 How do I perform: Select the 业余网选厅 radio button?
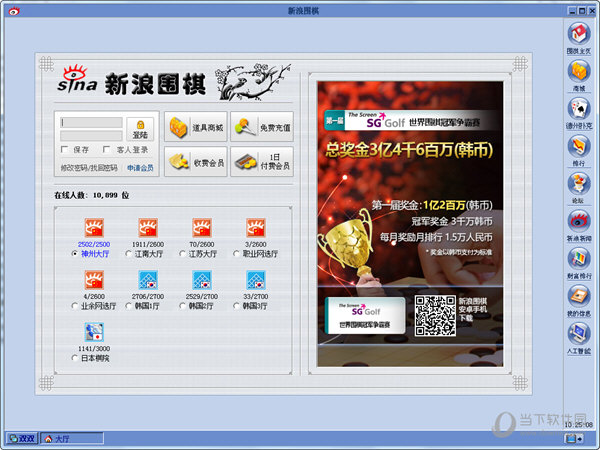(75, 306)
